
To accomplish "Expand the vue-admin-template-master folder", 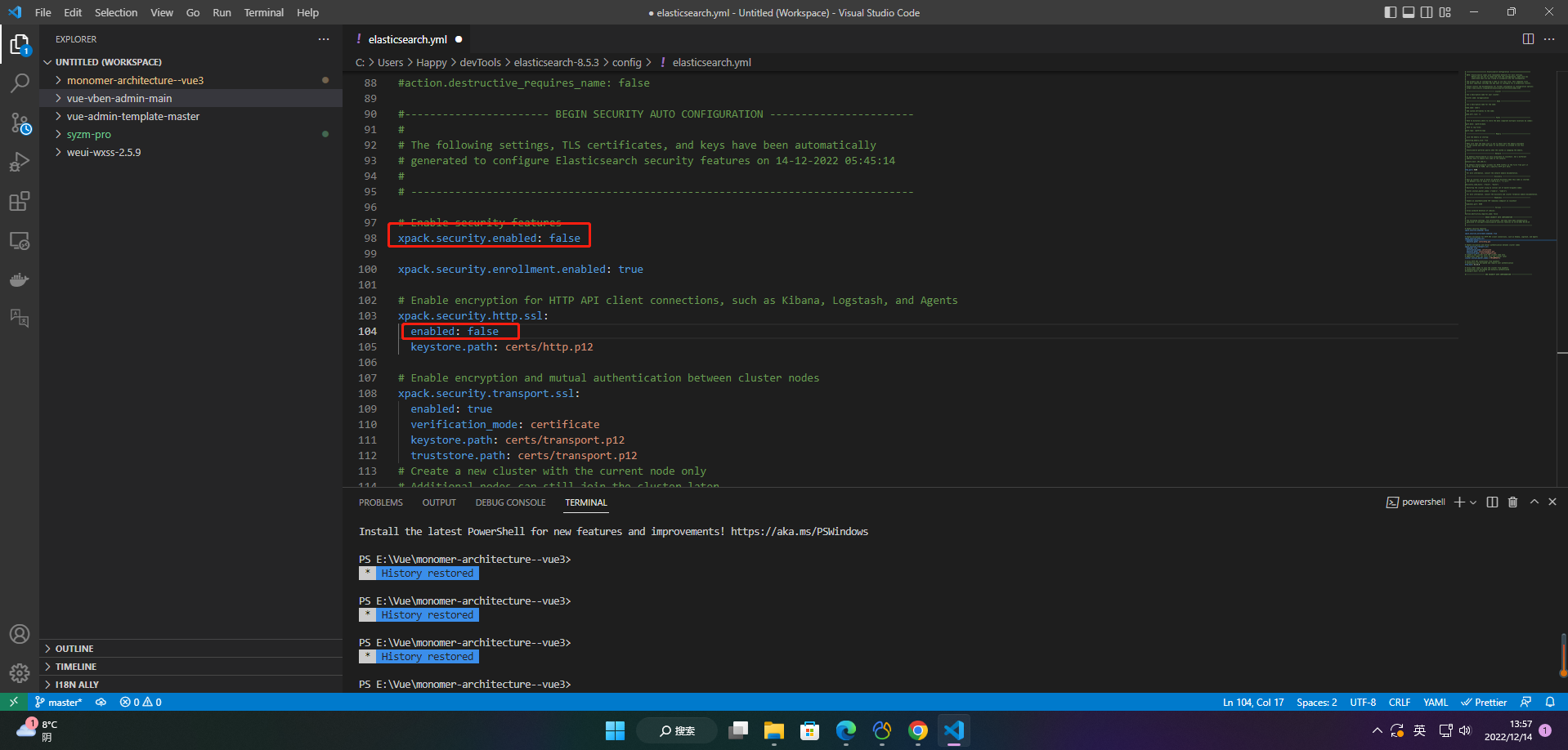I will tap(190, 116).
